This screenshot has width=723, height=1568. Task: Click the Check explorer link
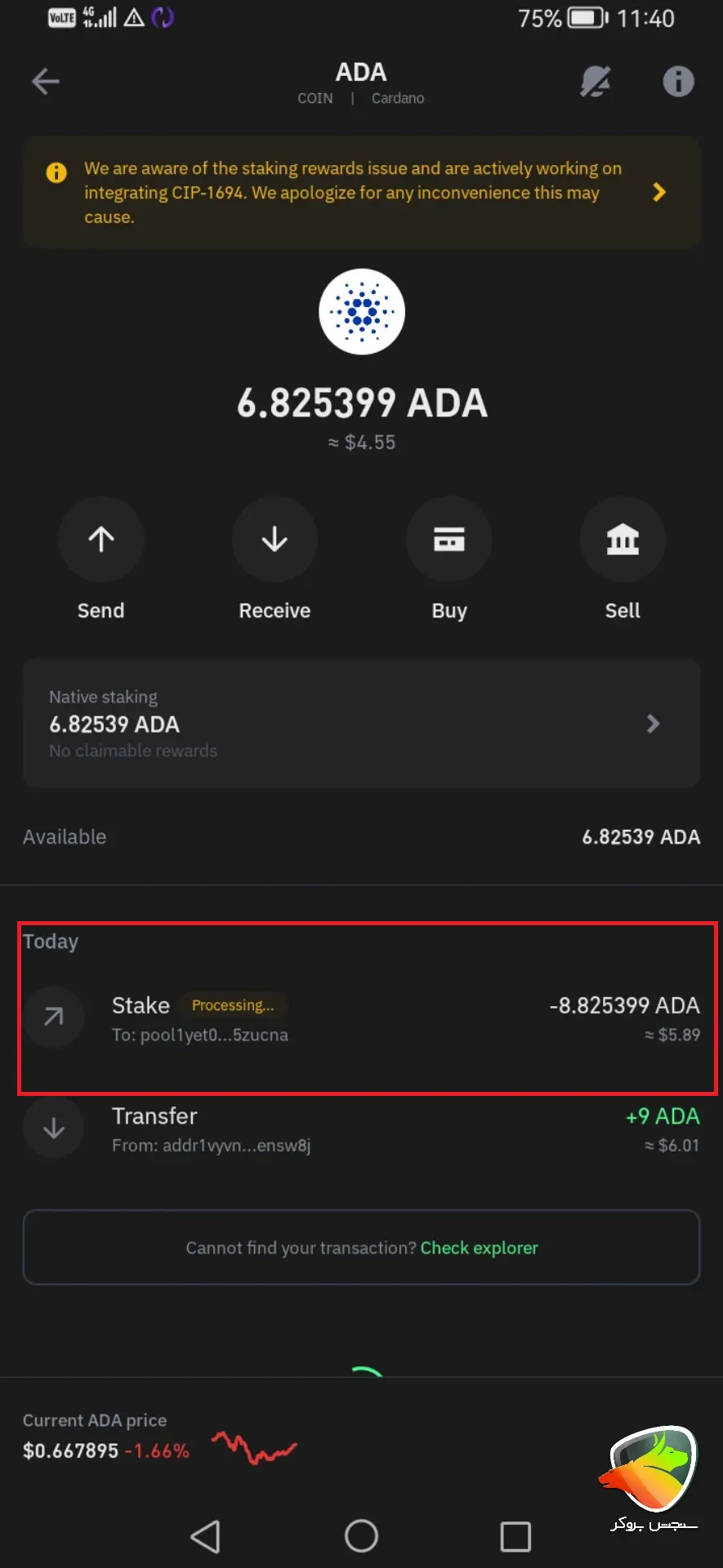[479, 1248]
